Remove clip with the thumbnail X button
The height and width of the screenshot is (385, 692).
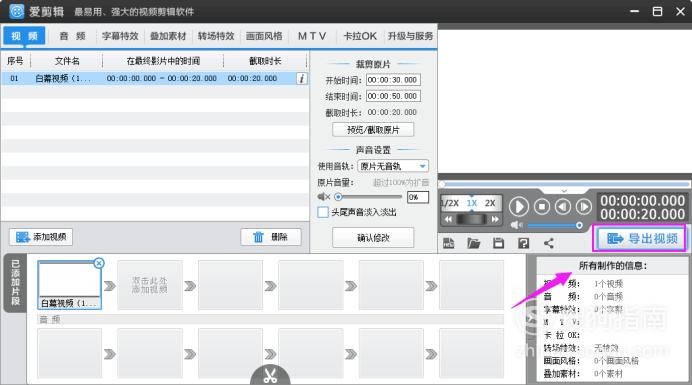99,263
